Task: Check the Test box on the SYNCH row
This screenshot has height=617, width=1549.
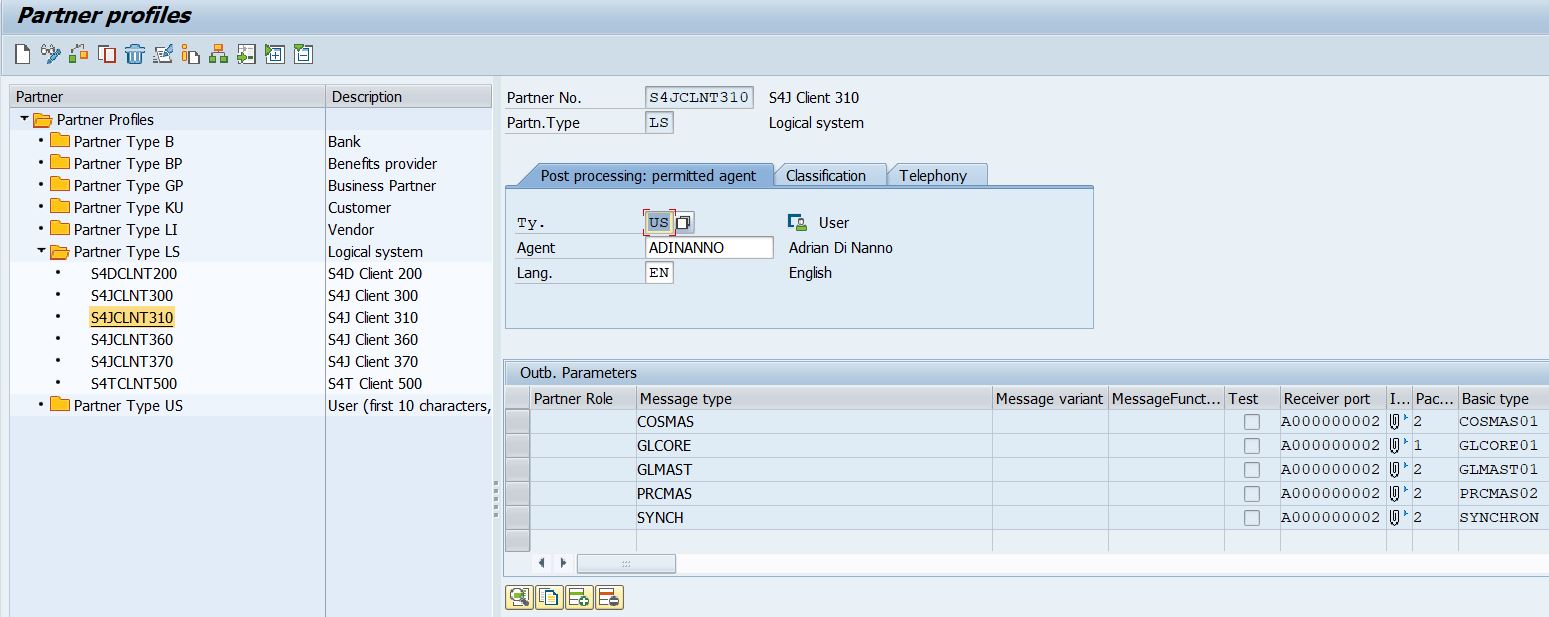Action: (1251, 517)
